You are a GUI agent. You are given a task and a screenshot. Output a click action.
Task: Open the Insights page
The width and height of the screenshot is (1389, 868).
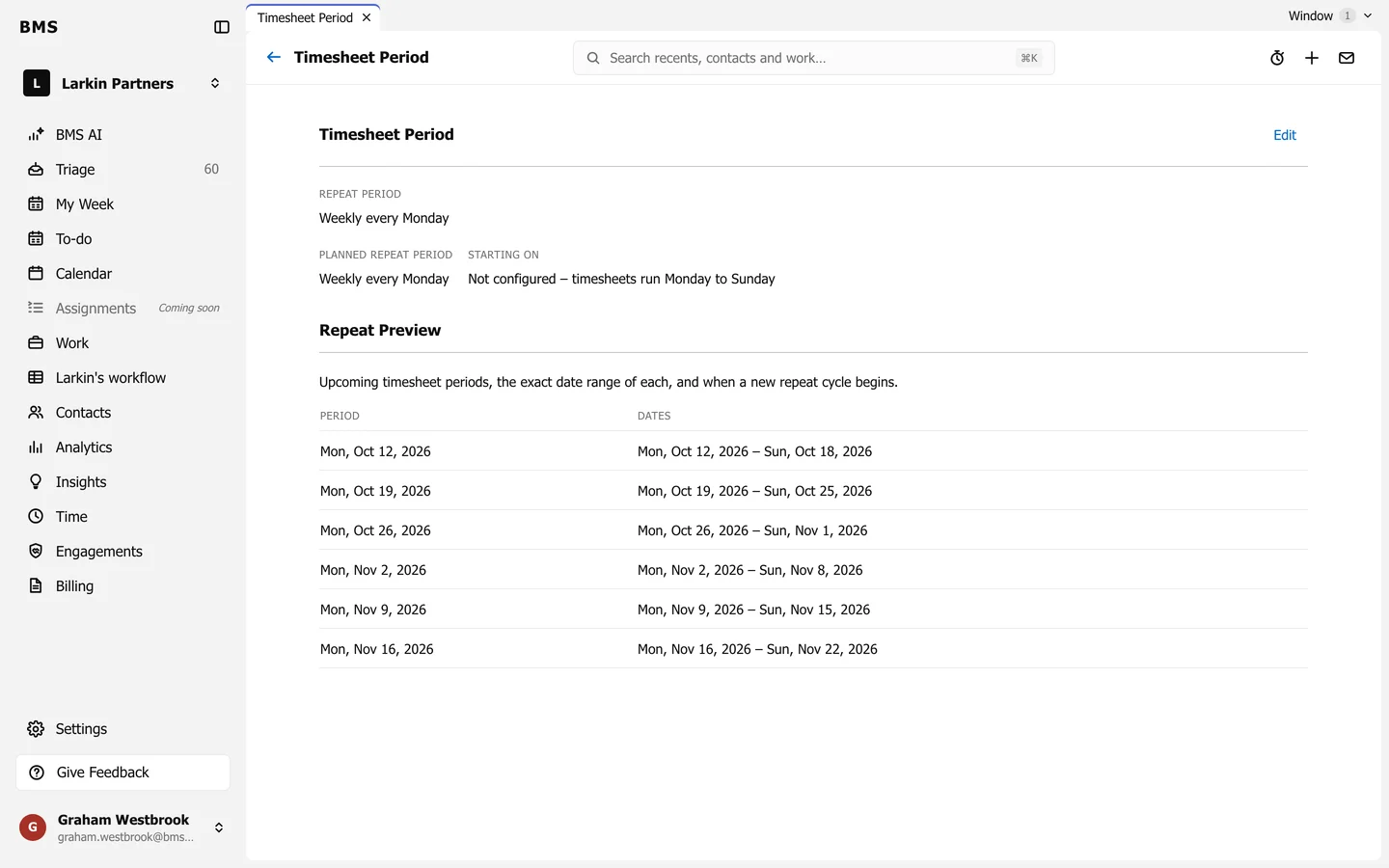click(123, 482)
